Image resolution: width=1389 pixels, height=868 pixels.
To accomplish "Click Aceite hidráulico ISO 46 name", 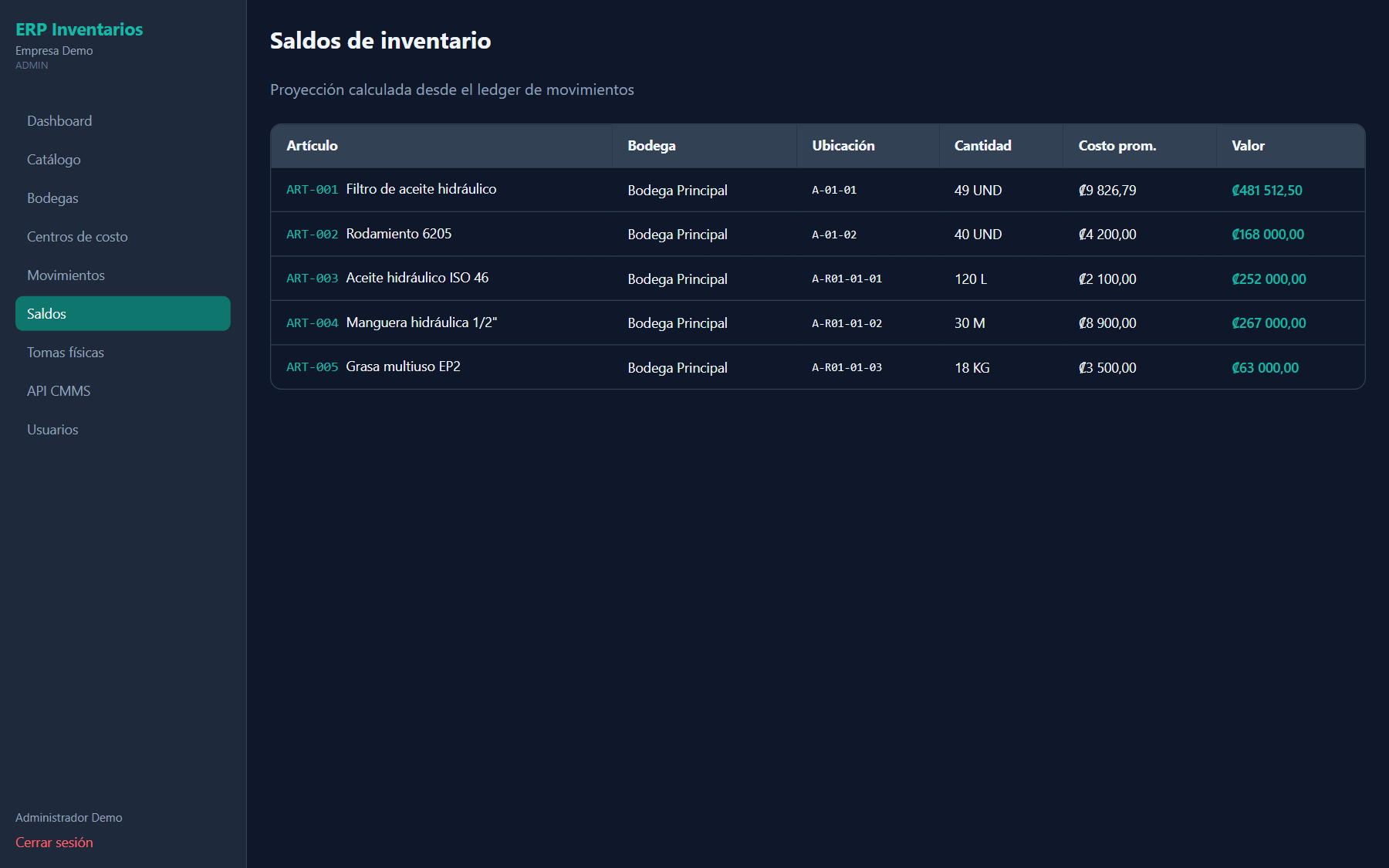I will point(417,278).
